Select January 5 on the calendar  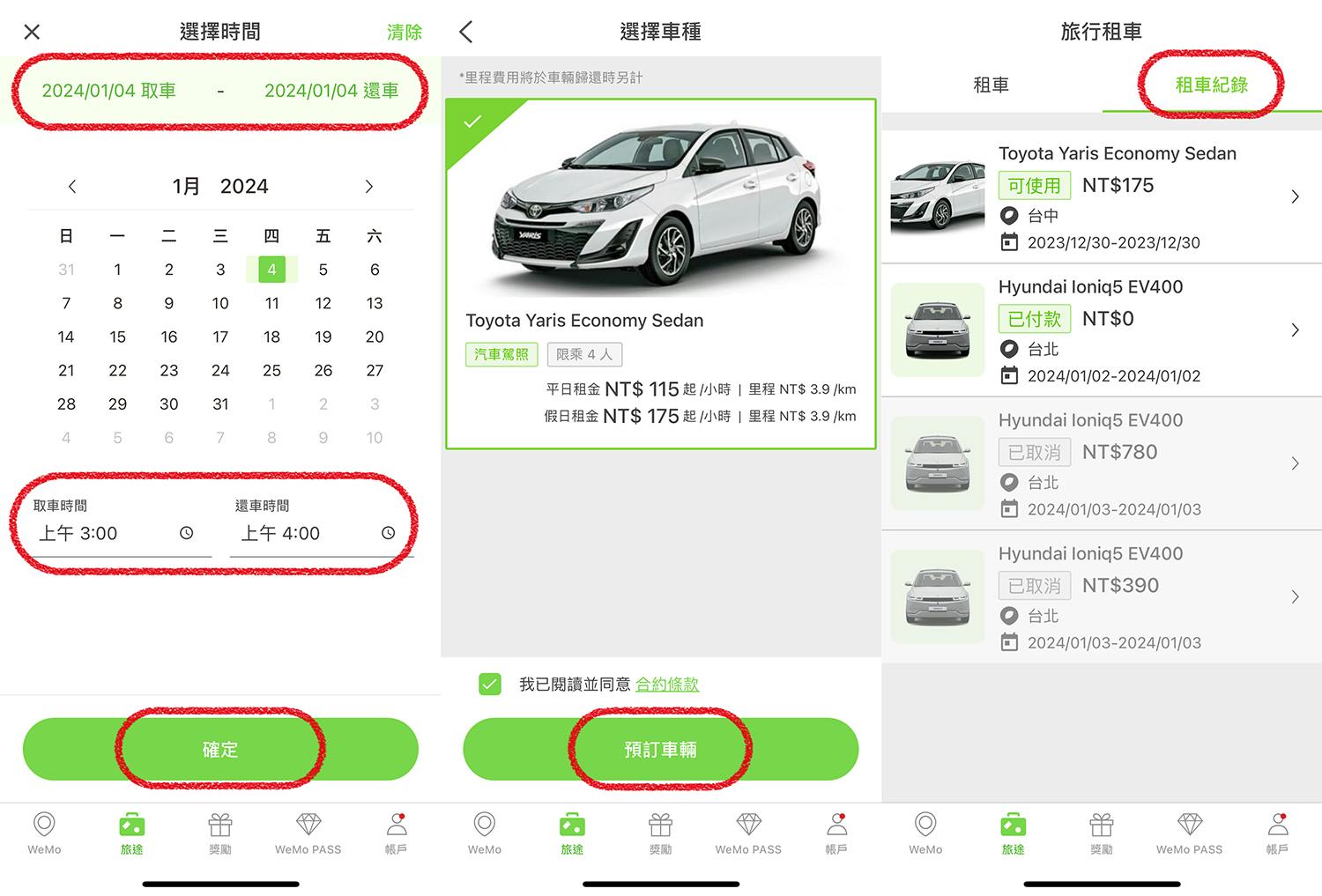point(323,270)
